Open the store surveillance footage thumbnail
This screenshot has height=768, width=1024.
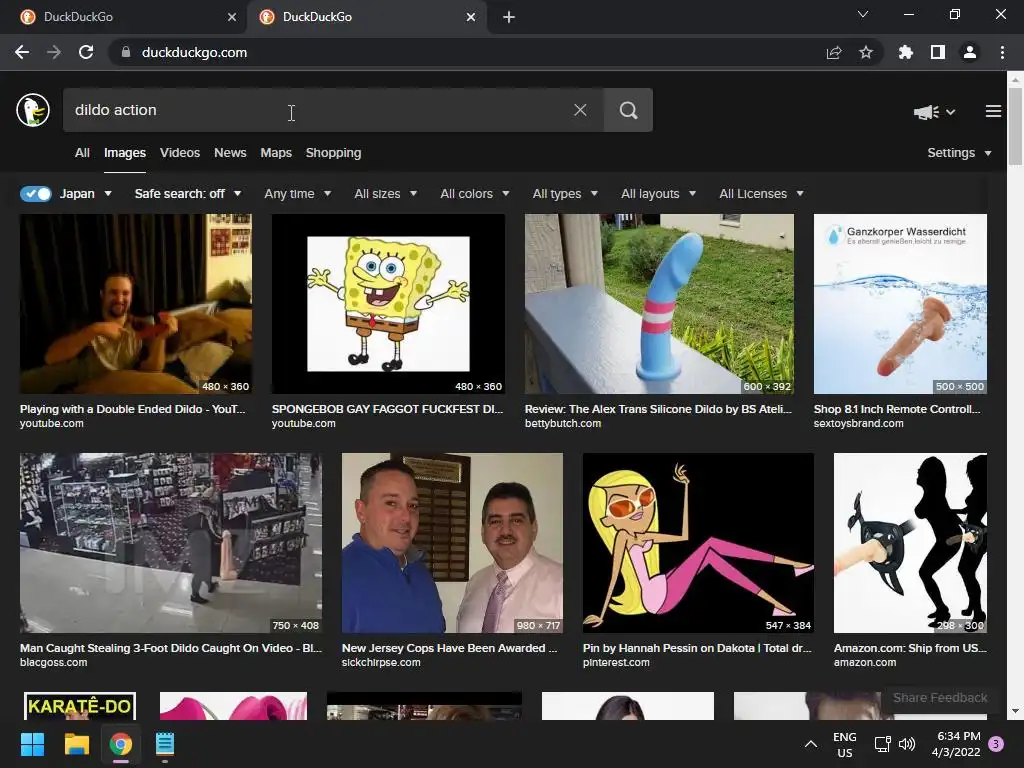170,543
